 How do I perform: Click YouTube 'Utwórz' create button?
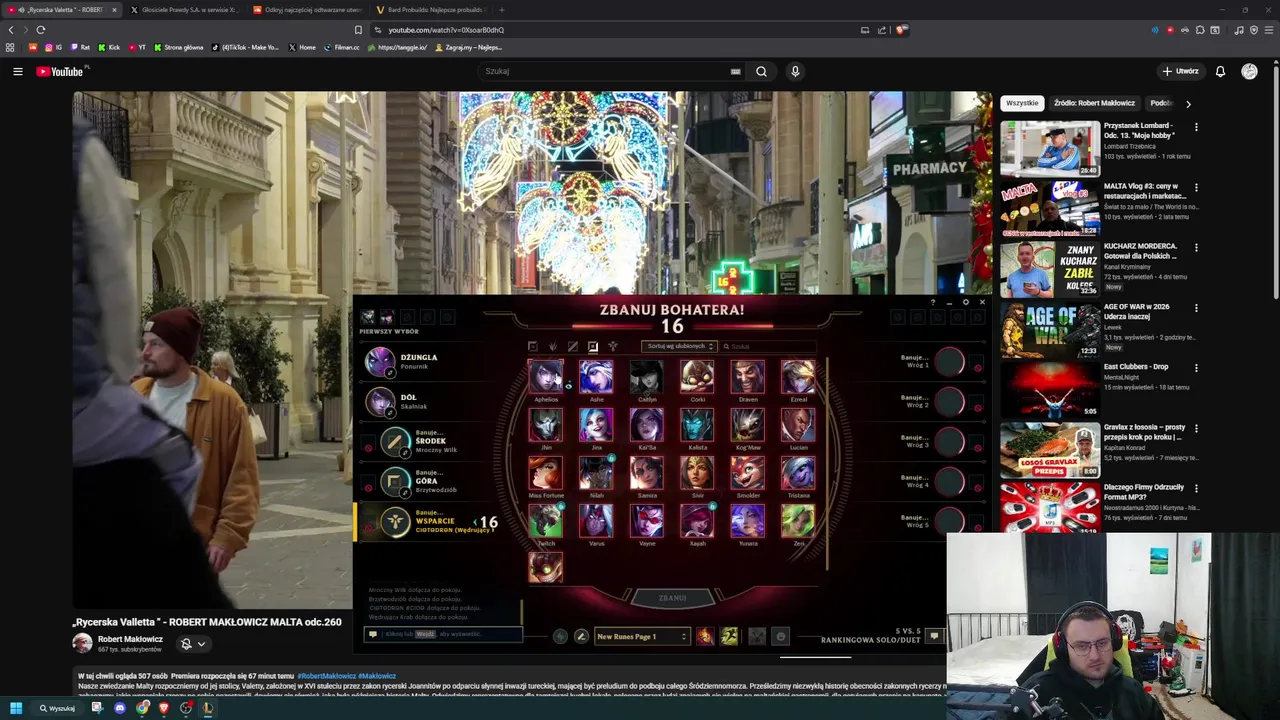click(x=1180, y=71)
